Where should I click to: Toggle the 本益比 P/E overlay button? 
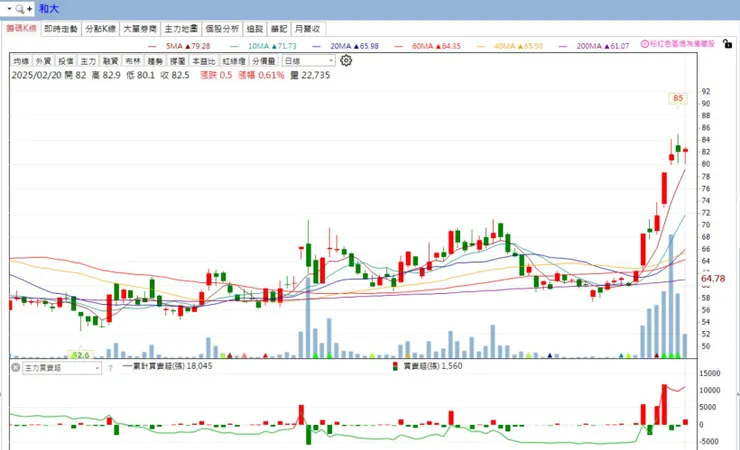(x=204, y=61)
